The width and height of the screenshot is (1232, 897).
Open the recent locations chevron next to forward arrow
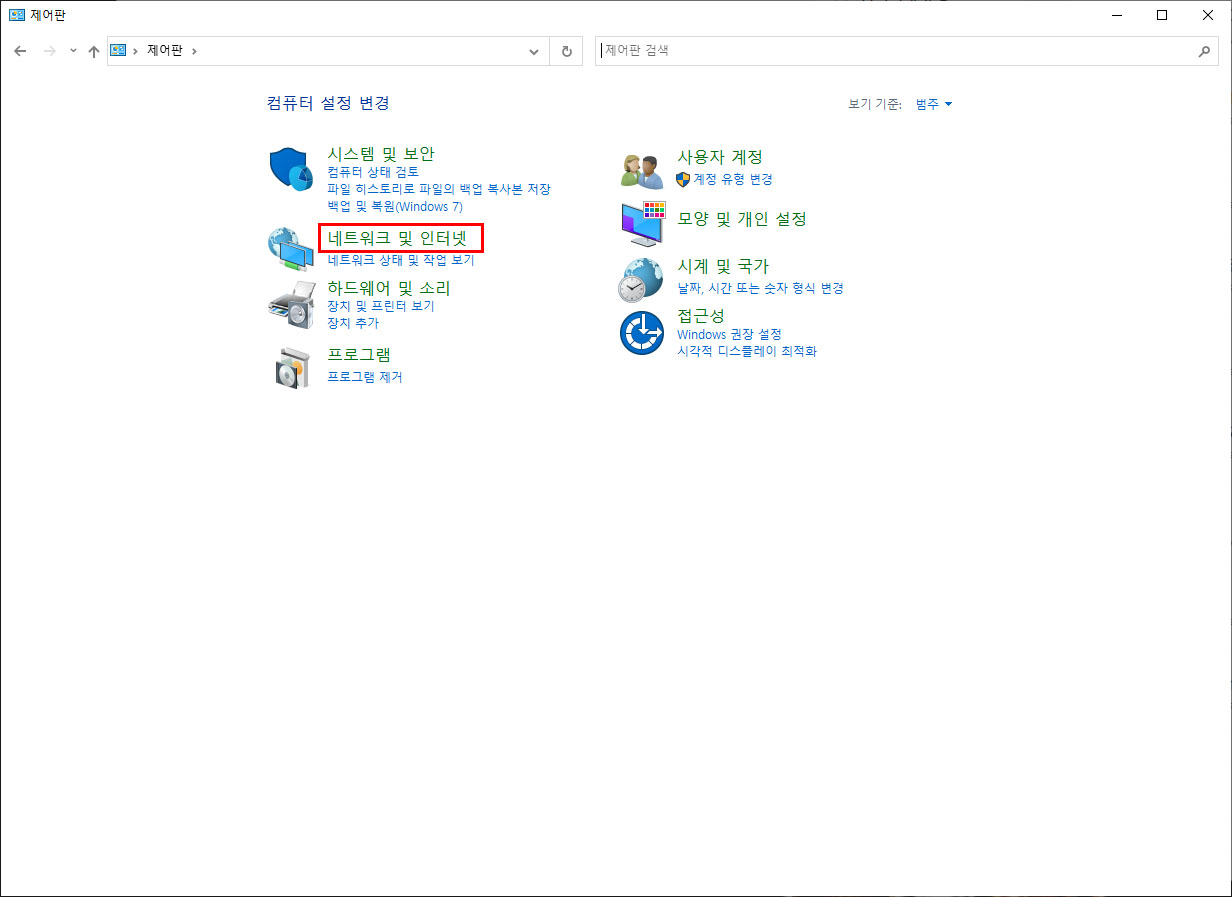pos(72,51)
